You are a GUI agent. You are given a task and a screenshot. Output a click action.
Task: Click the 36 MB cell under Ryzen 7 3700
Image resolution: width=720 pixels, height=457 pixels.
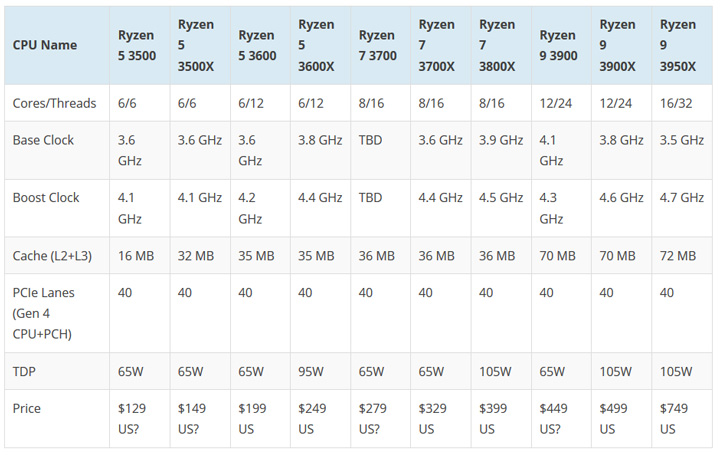tap(380, 255)
